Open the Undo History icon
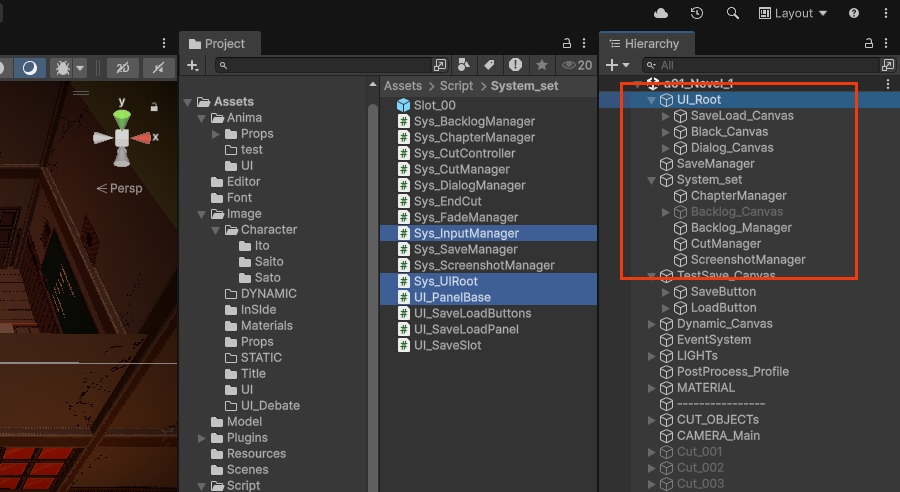 pyautogui.click(x=697, y=13)
